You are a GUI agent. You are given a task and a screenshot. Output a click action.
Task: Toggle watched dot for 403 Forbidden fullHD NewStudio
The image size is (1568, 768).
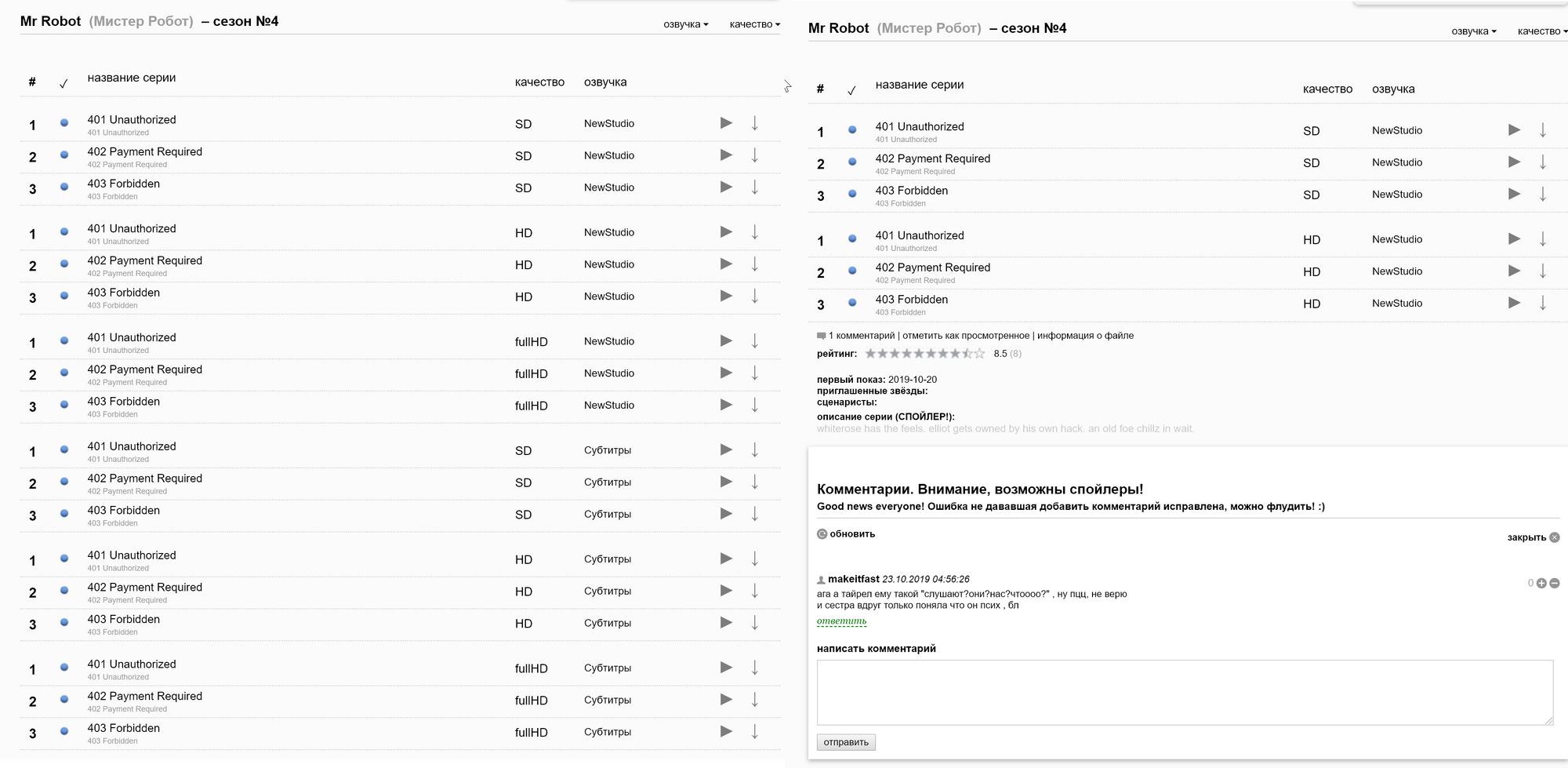[x=64, y=405]
